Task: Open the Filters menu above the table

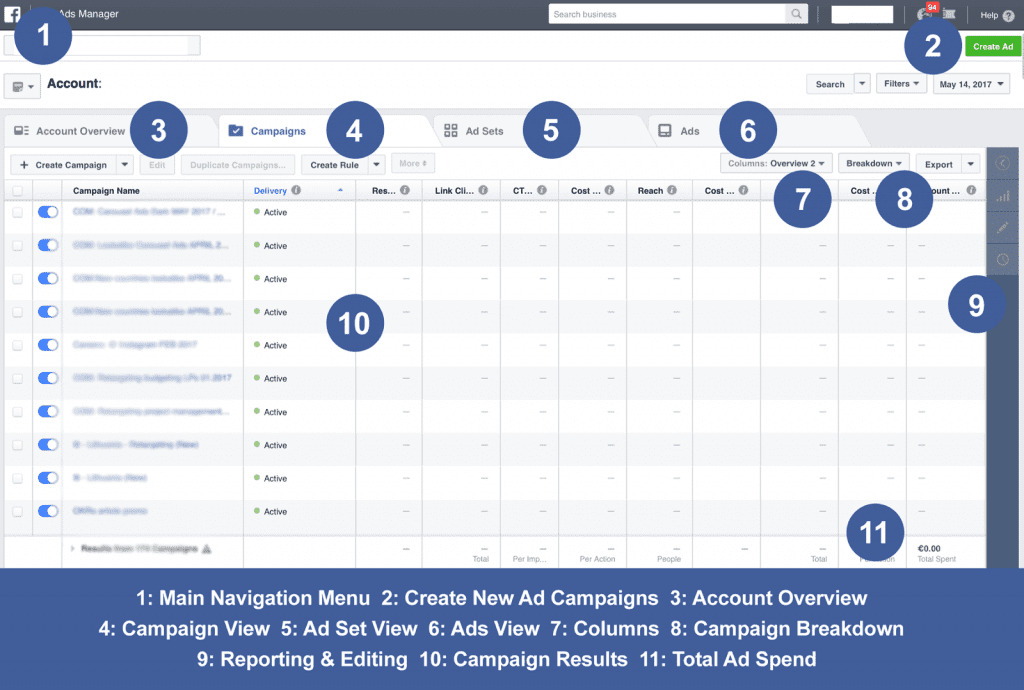Action: click(901, 83)
